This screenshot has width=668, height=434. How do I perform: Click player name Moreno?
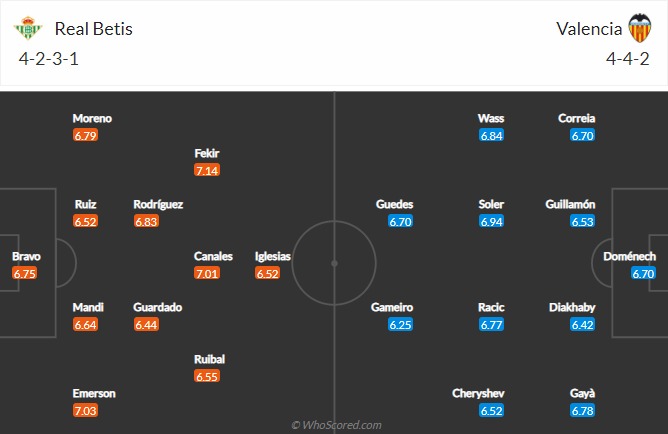(92, 118)
